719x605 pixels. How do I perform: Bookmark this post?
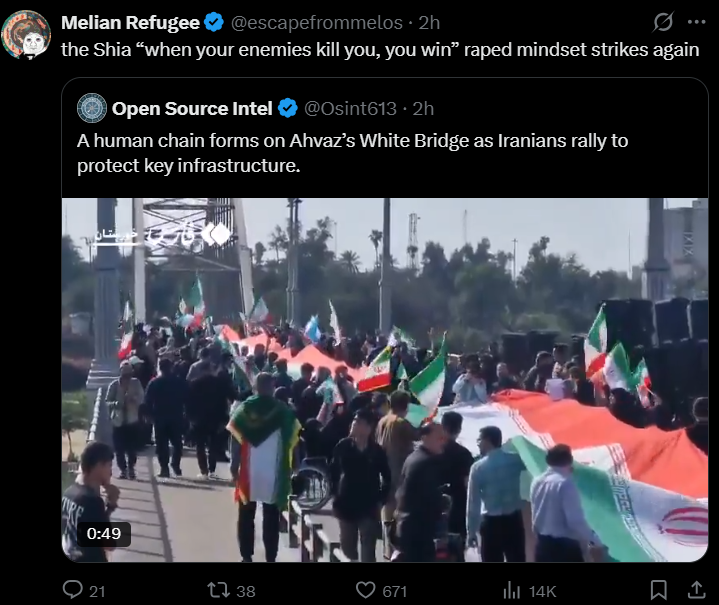[x=659, y=590]
